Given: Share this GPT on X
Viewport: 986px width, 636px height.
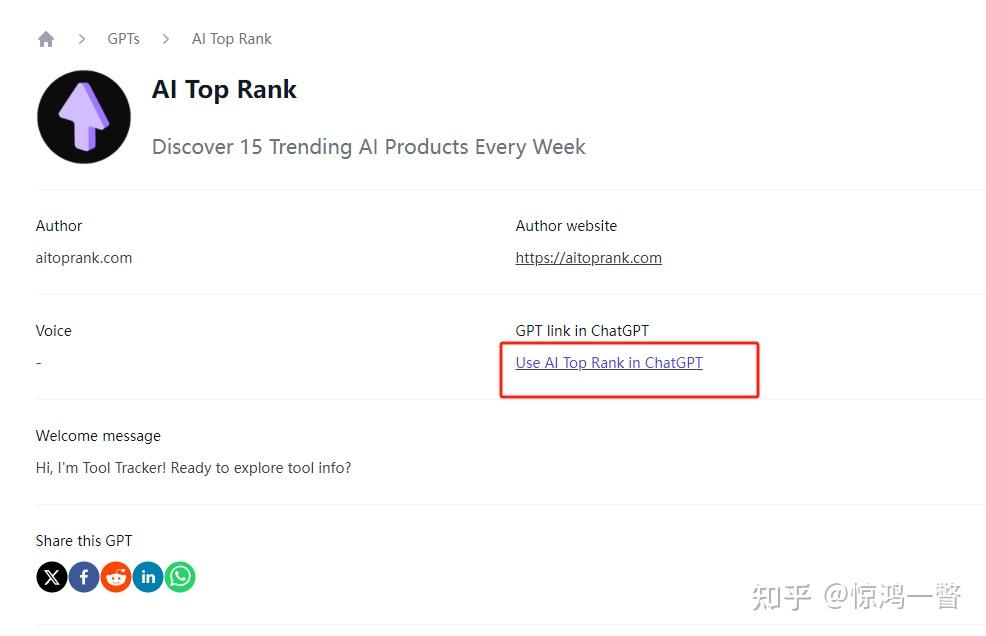Looking at the screenshot, I should click(x=51, y=576).
